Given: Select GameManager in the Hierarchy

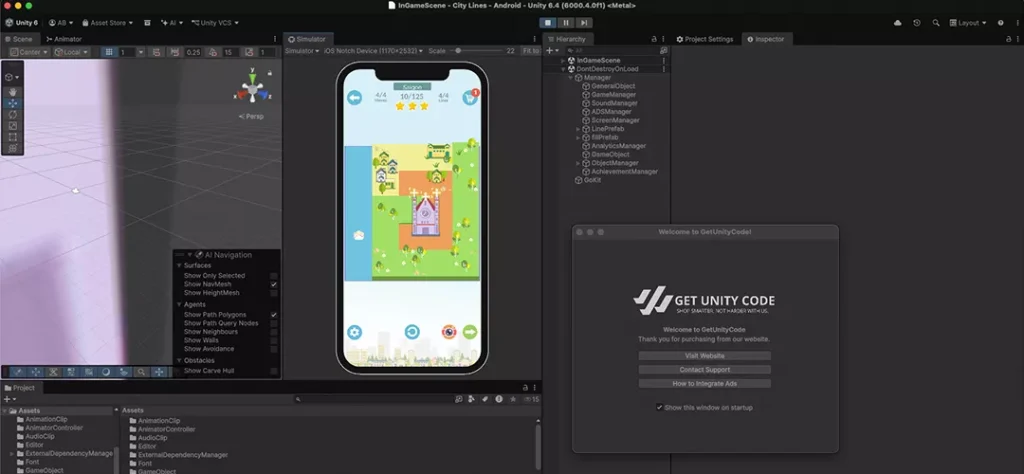Looking at the screenshot, I should (613, 95).
